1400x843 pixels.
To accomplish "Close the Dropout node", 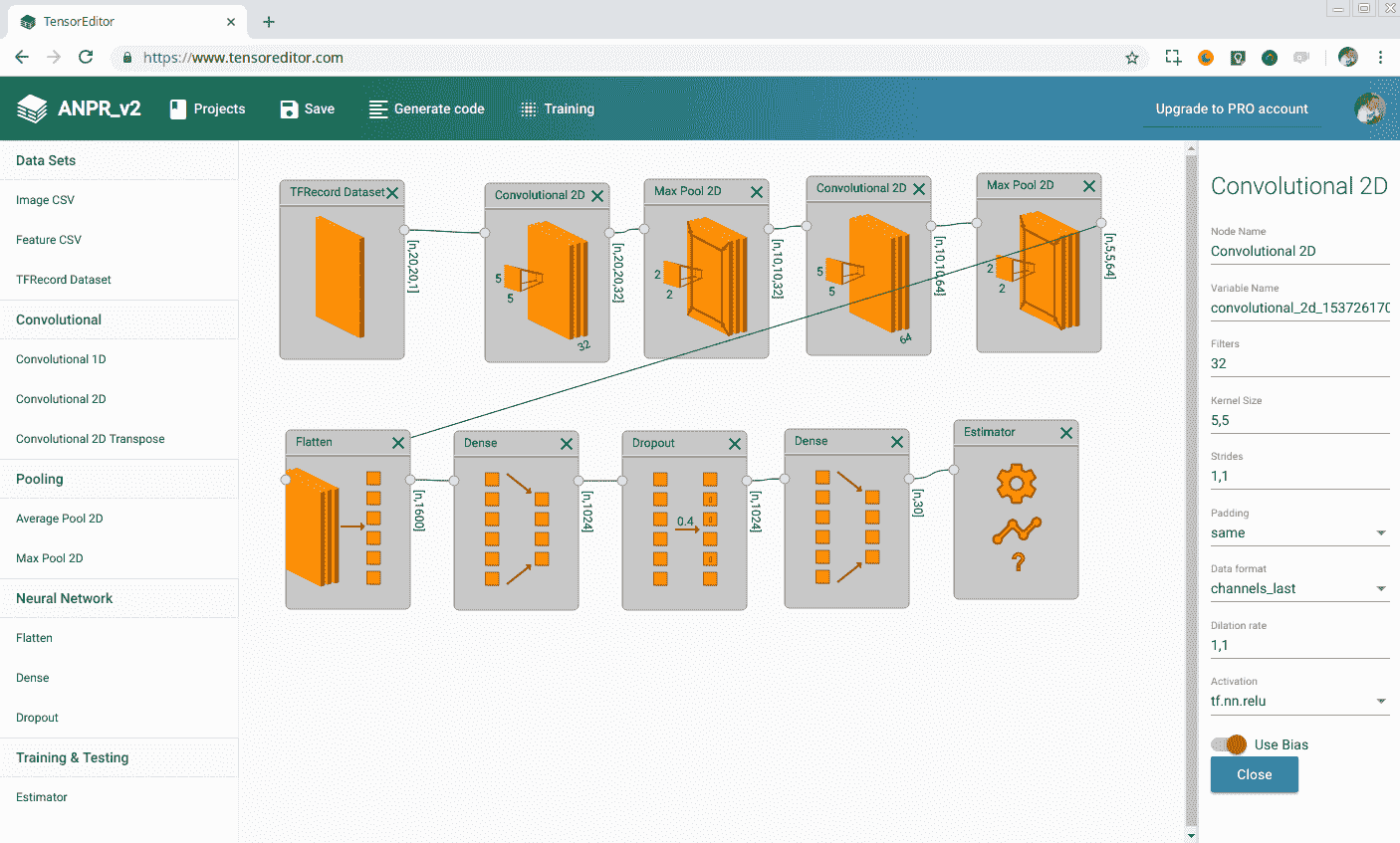I will point(735,444).
